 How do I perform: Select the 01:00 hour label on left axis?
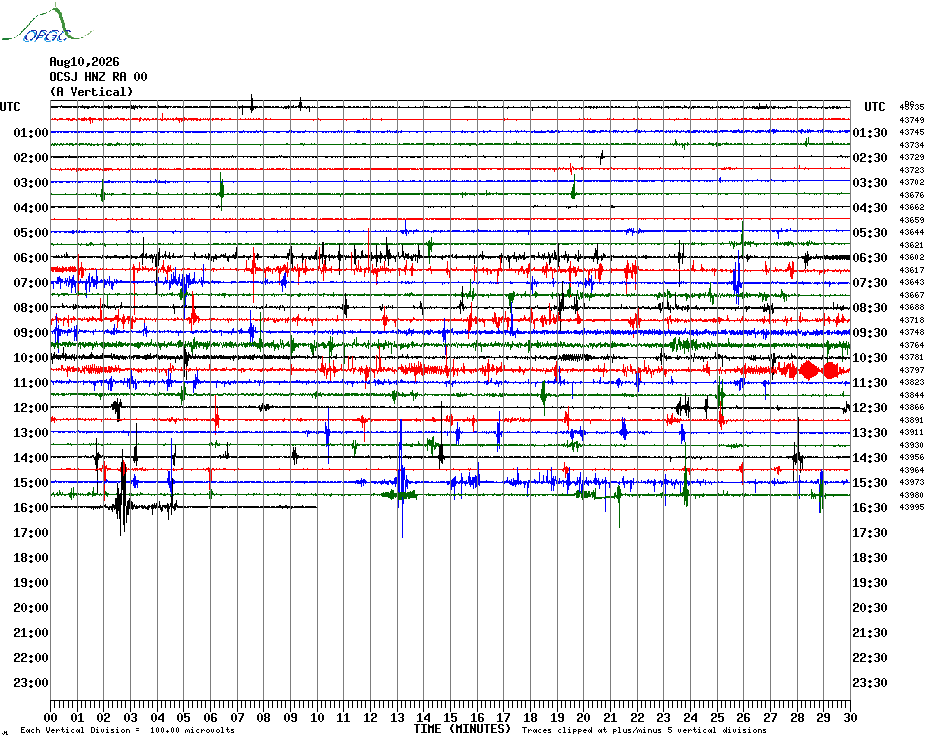point(31,132)
